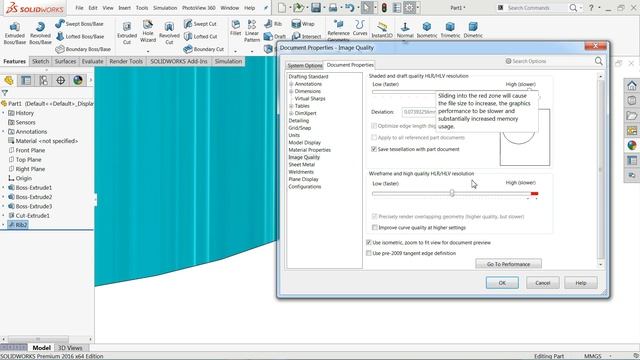The width and height of the screenshot is (640, 360).
Task: Expand Annotations in options tree
Action: (291, 84)
